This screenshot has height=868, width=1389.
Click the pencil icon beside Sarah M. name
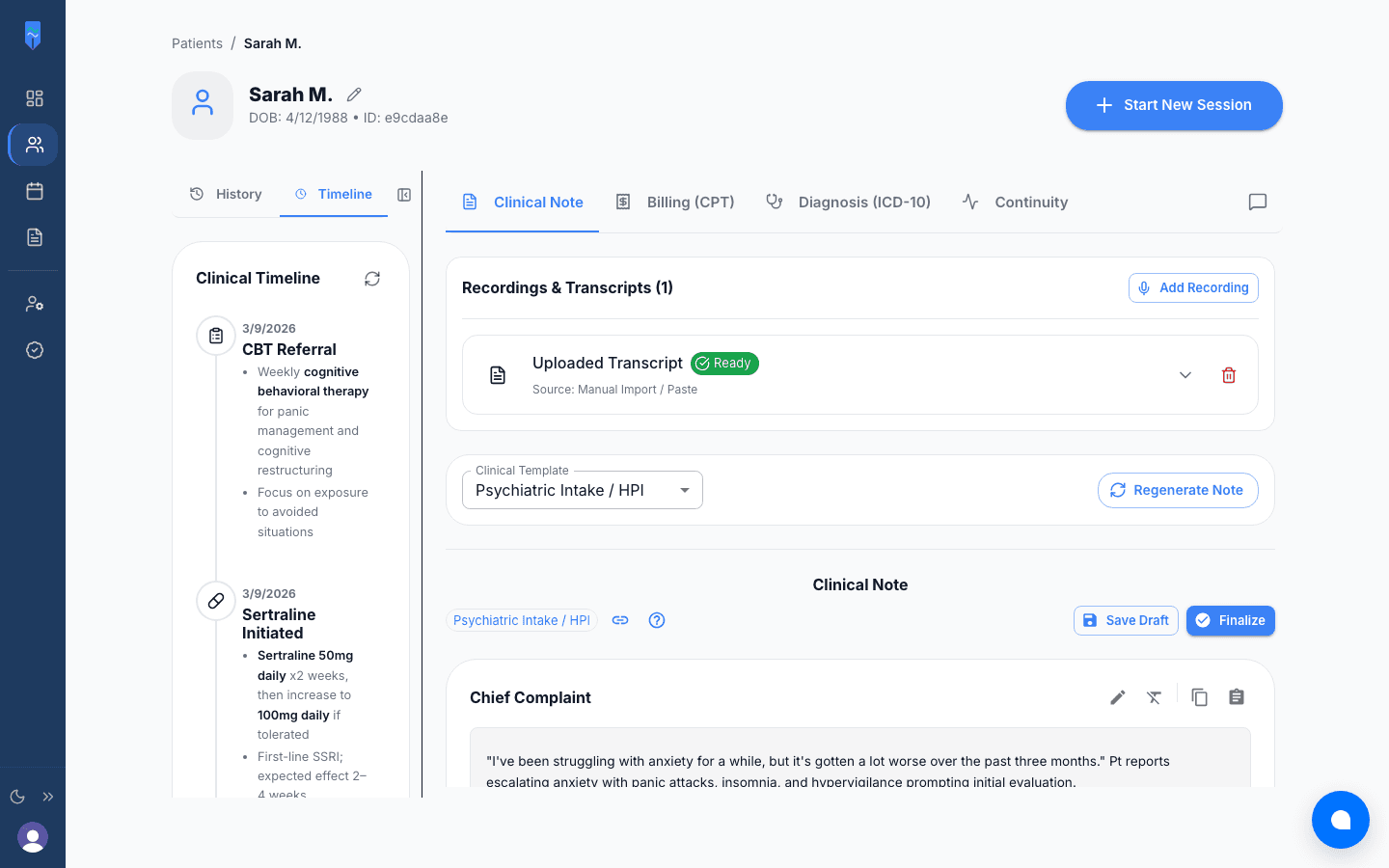[354, 95]
